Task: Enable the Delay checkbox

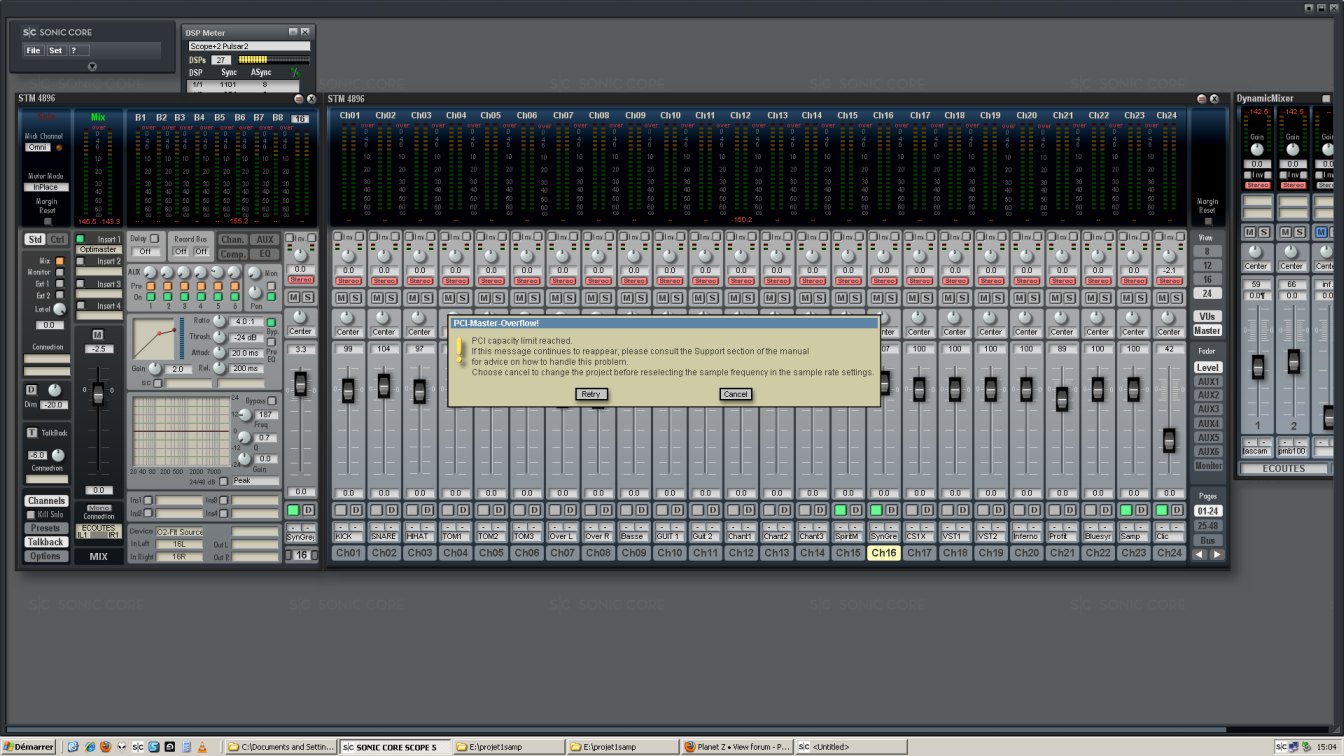Action: pos(154,239)
